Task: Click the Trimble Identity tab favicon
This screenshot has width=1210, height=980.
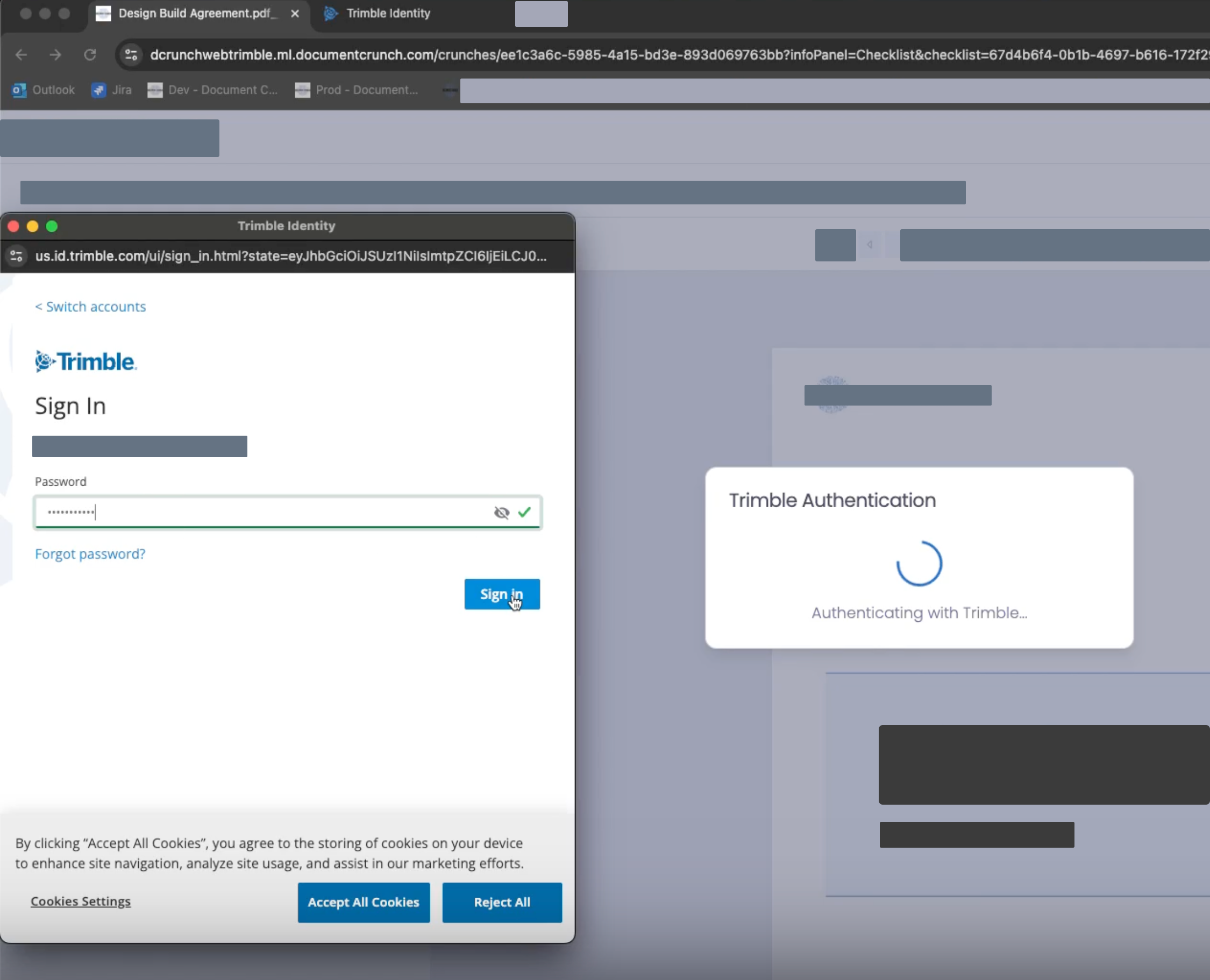Action: [x=331, y=13]
